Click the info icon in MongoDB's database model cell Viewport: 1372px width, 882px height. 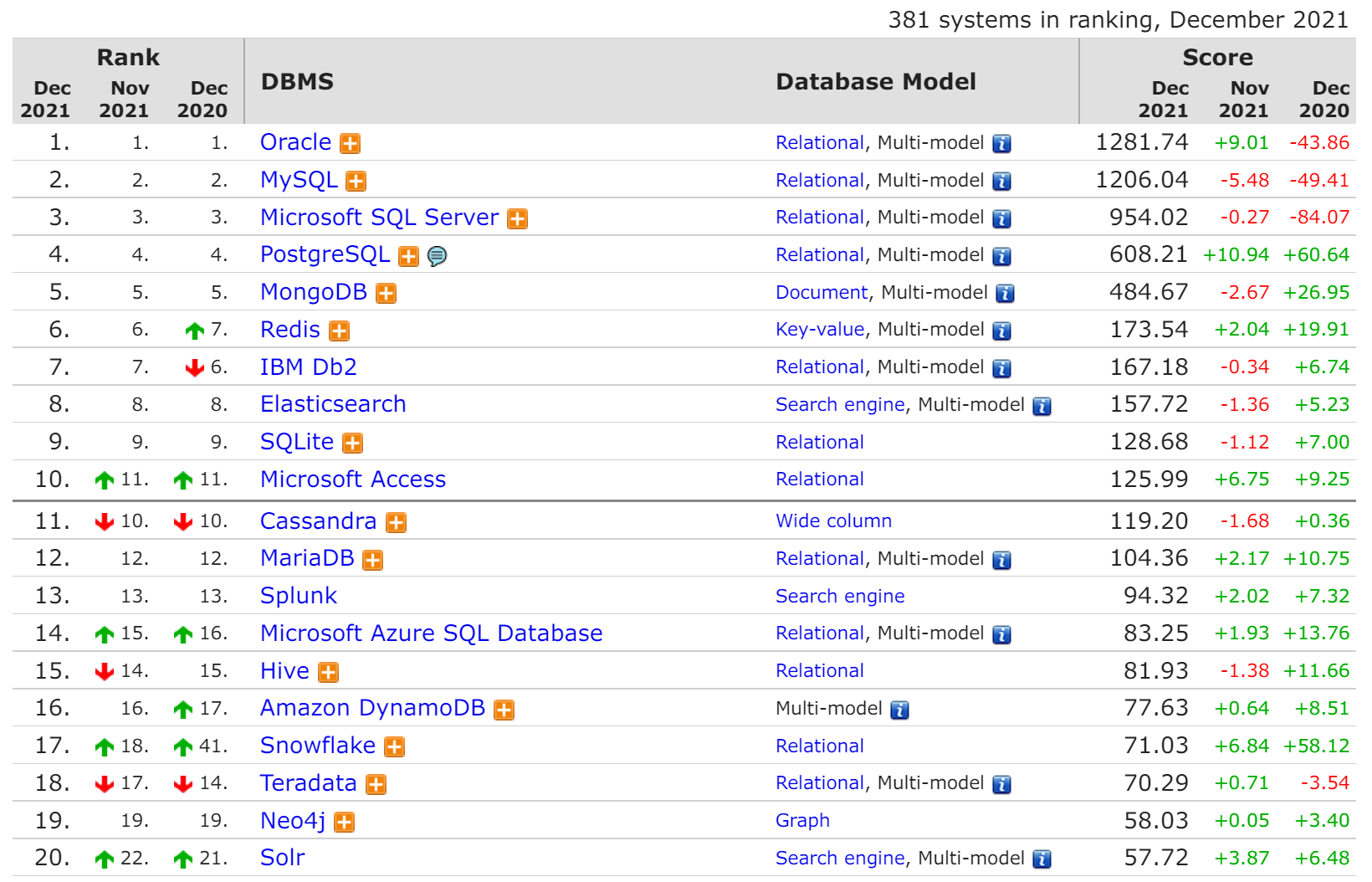1005,294
